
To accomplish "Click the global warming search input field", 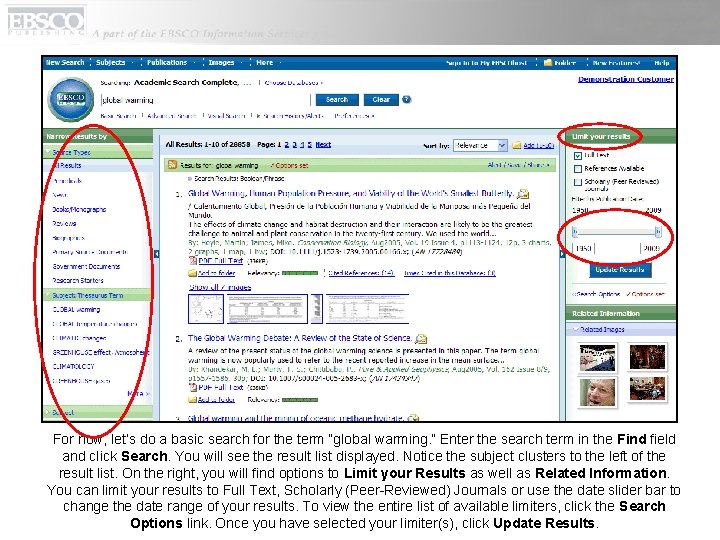I will coord(205,100).
